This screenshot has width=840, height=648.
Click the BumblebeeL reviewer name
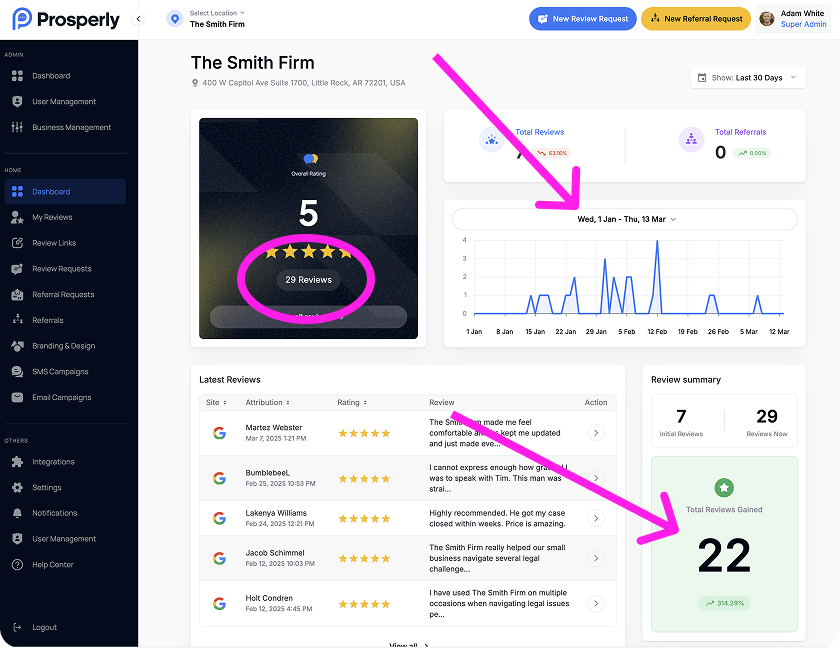click(x=267, y=472)
